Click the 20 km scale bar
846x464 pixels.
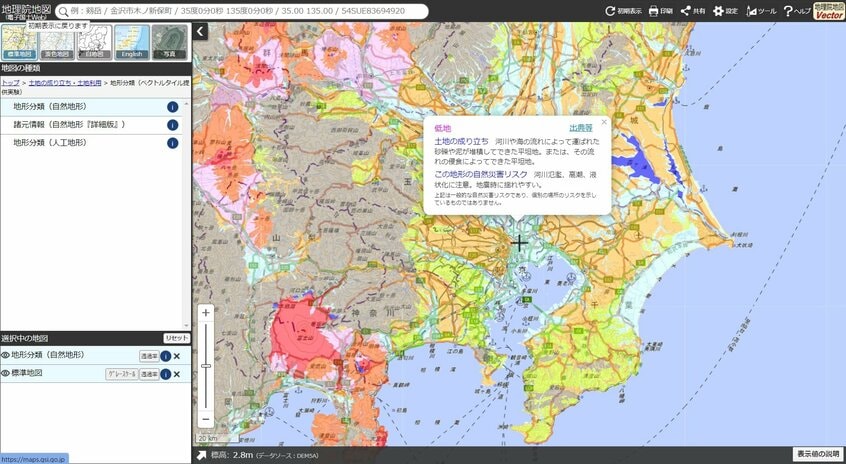pos(216,439)
